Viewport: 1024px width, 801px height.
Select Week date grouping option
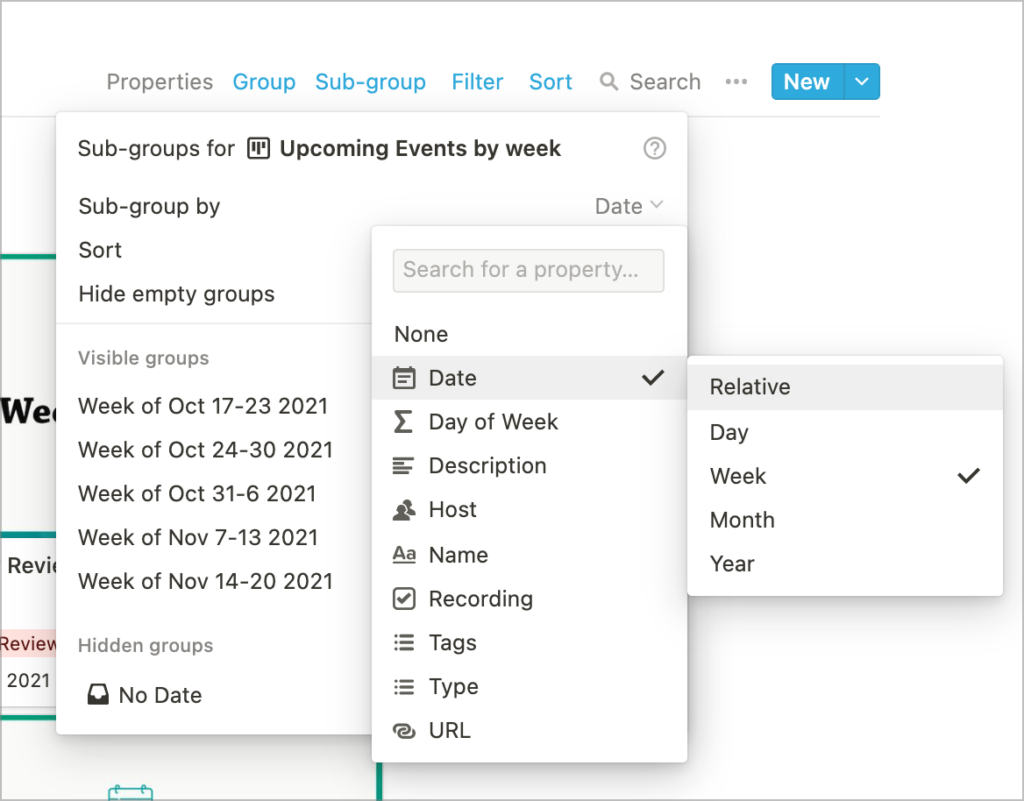845,476
